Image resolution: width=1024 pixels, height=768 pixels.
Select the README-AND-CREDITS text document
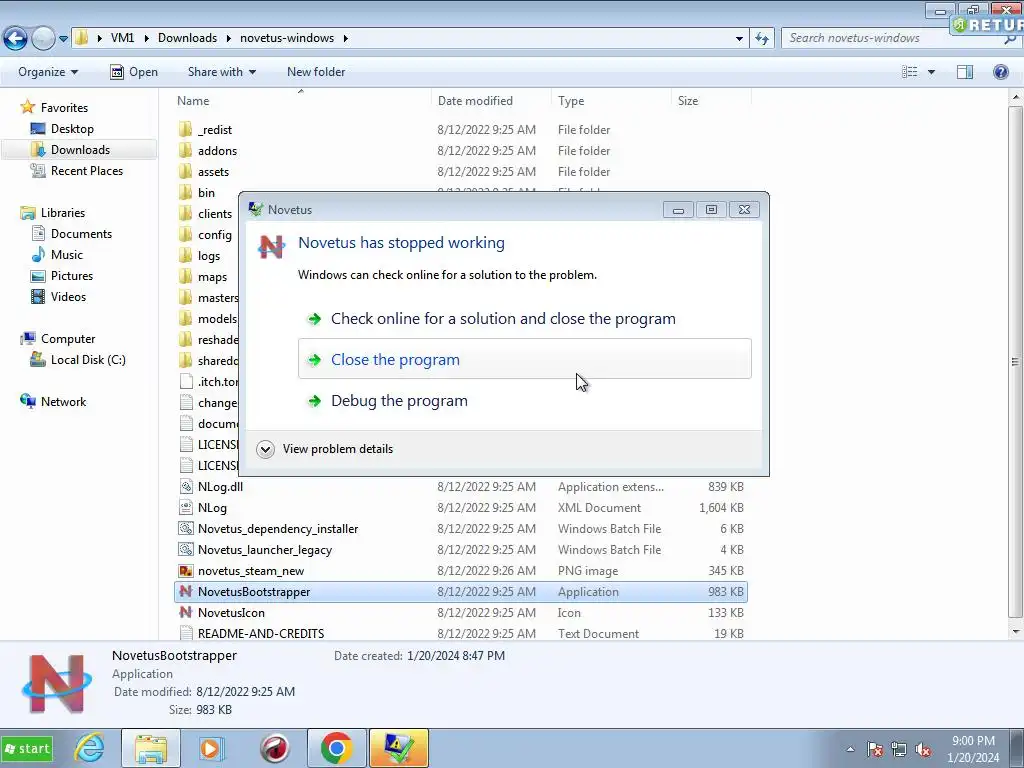(x=261, y=633)
